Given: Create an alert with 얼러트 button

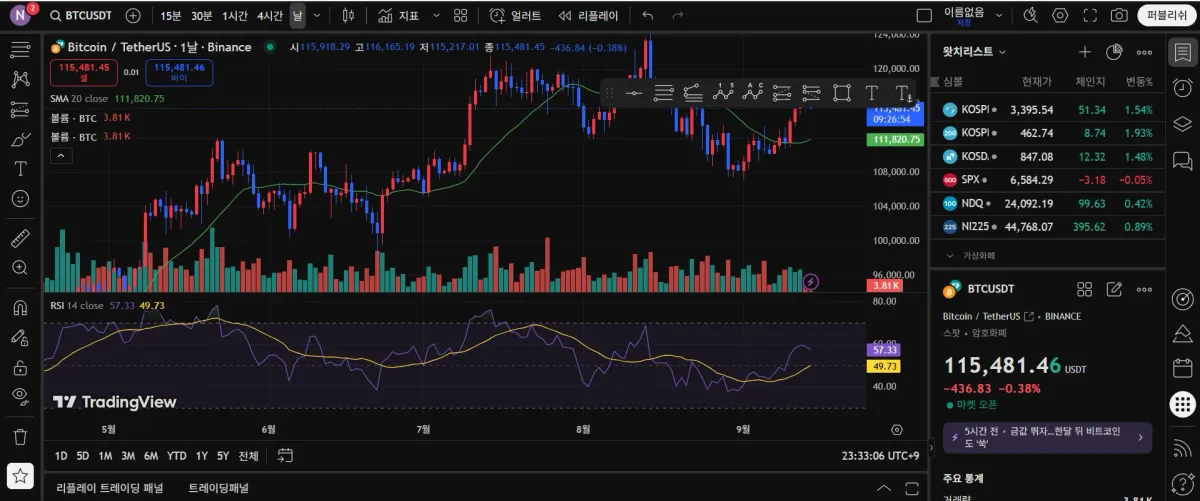Looking at the screenshot, I should [516, 16].
